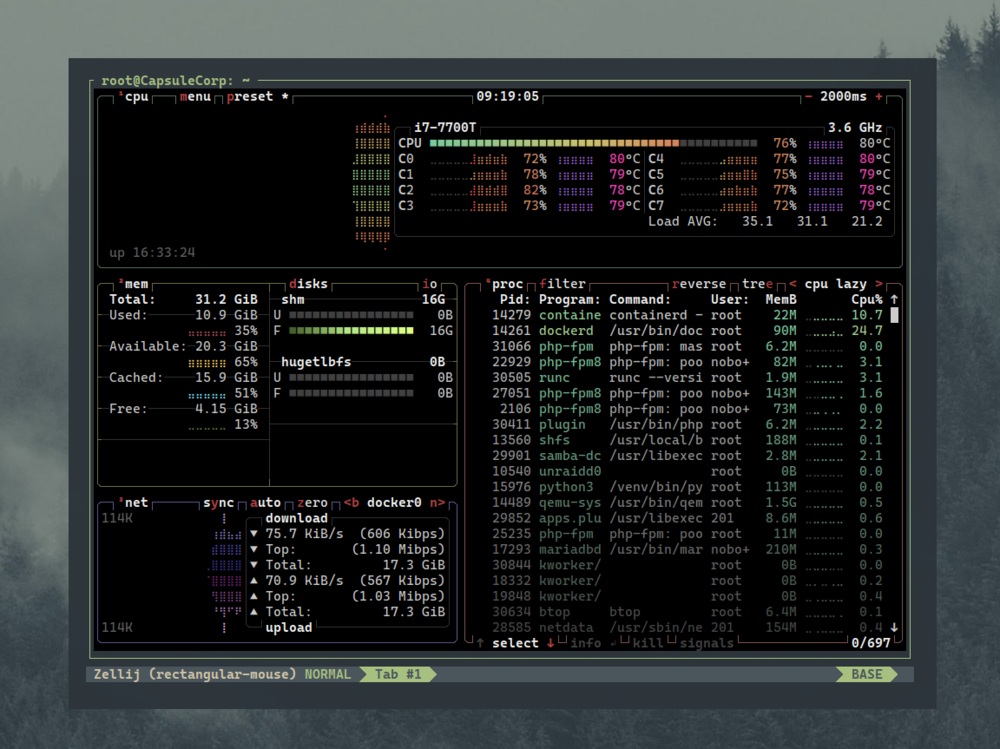The image size is (1000, 749).
Task: Click kill in the process footer
Action: click(x=648, y=643)
